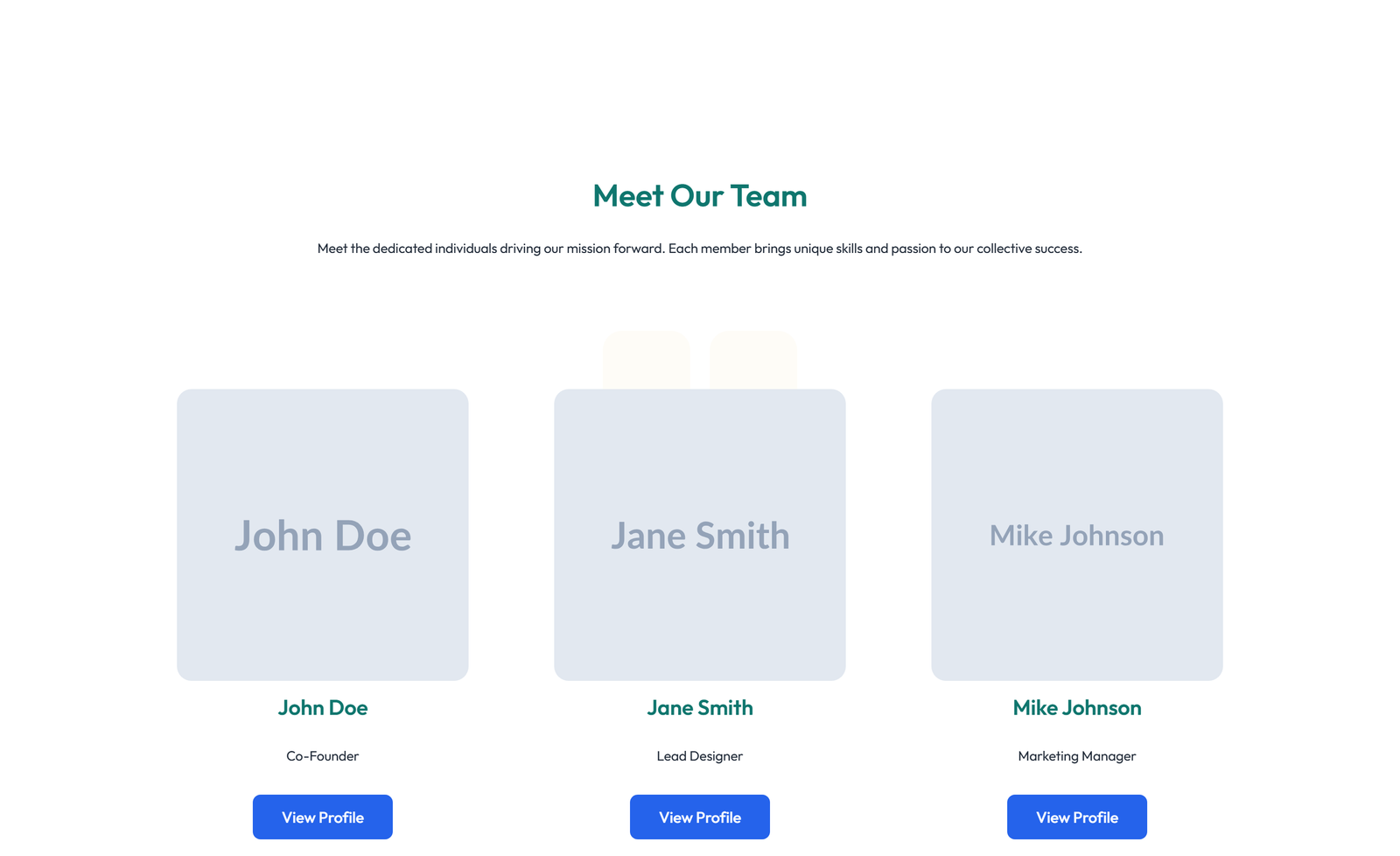Click the Marketing Manager role label

point(1076,756)
